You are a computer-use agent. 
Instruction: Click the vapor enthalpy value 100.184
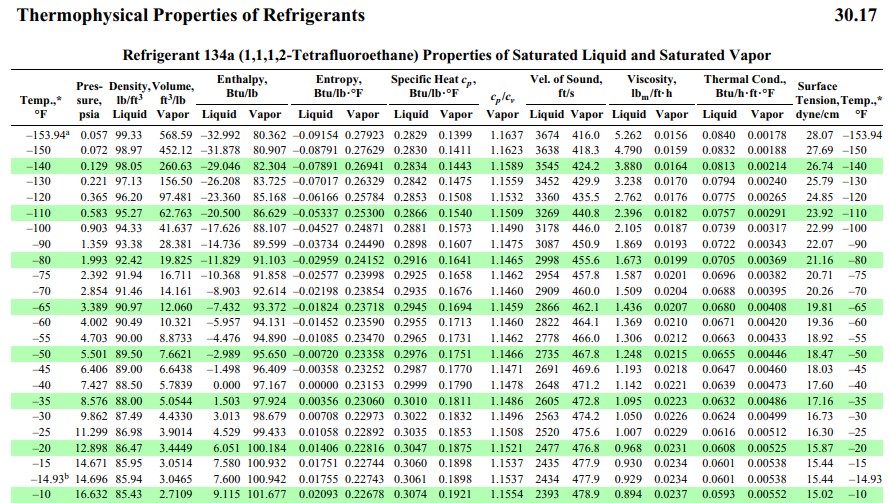click(x=266, y=449)
